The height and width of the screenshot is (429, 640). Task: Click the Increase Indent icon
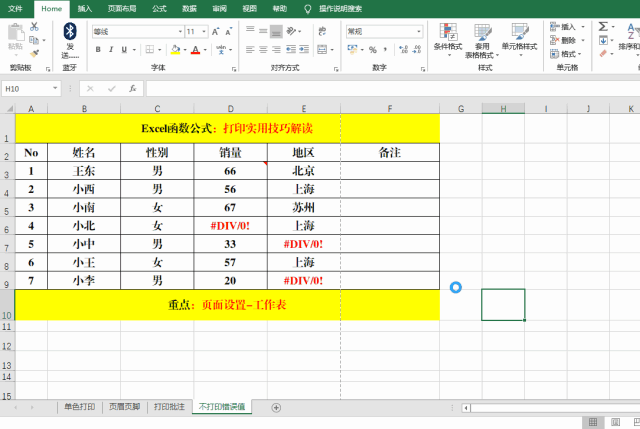click(304, 49)
